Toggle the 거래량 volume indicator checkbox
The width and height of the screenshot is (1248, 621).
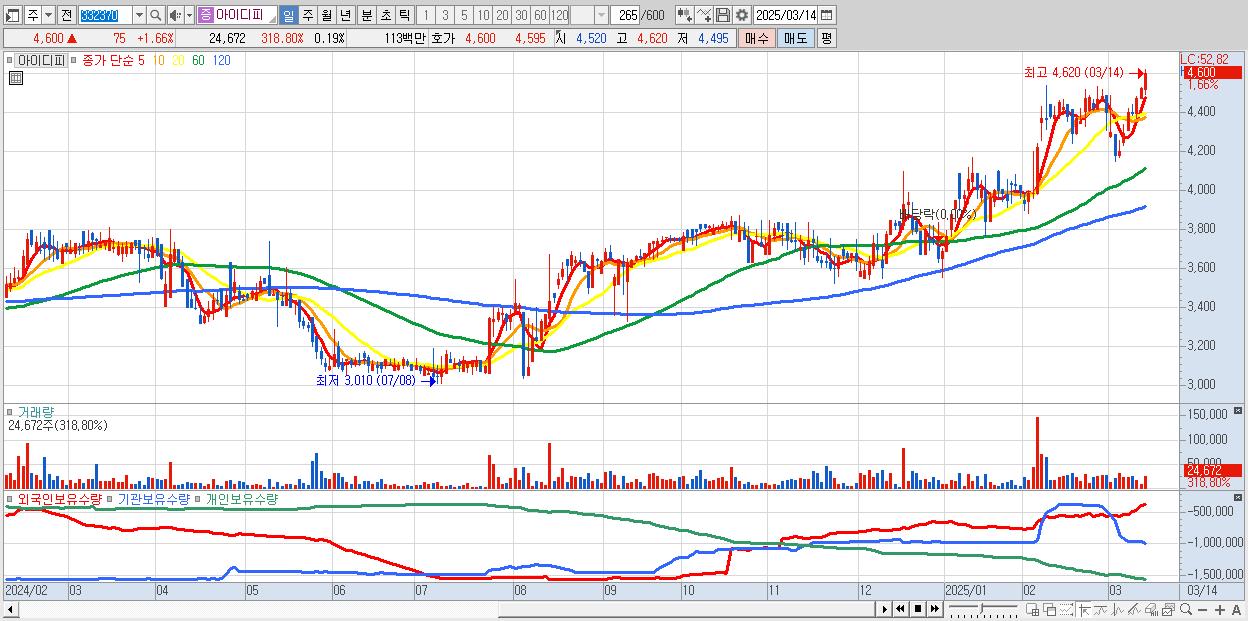tap(10, 412)
